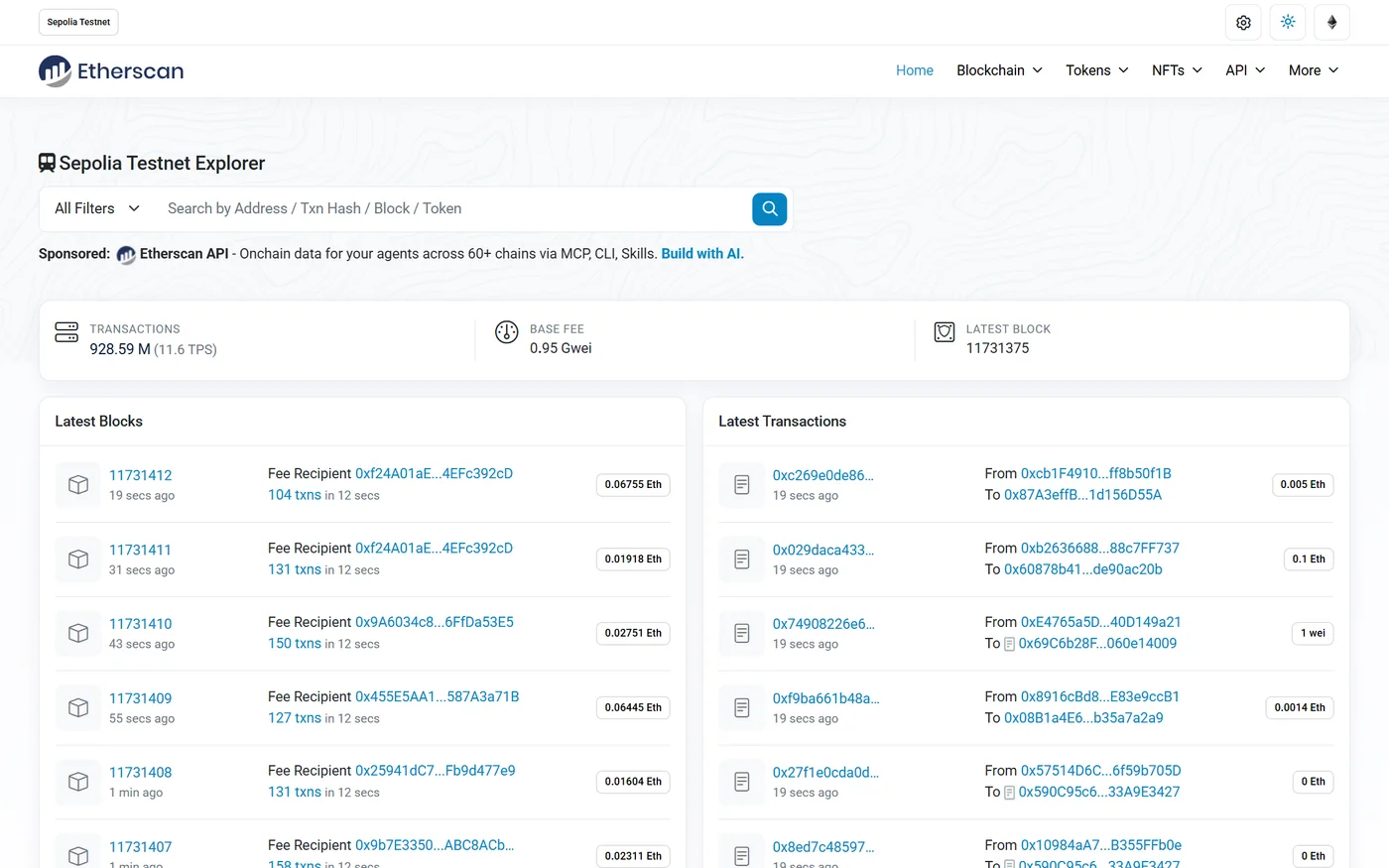Image resolution: width=1389 pixels, height=868 pixels.
Task: Open the Build with AI link
Action: pos(702,254)
